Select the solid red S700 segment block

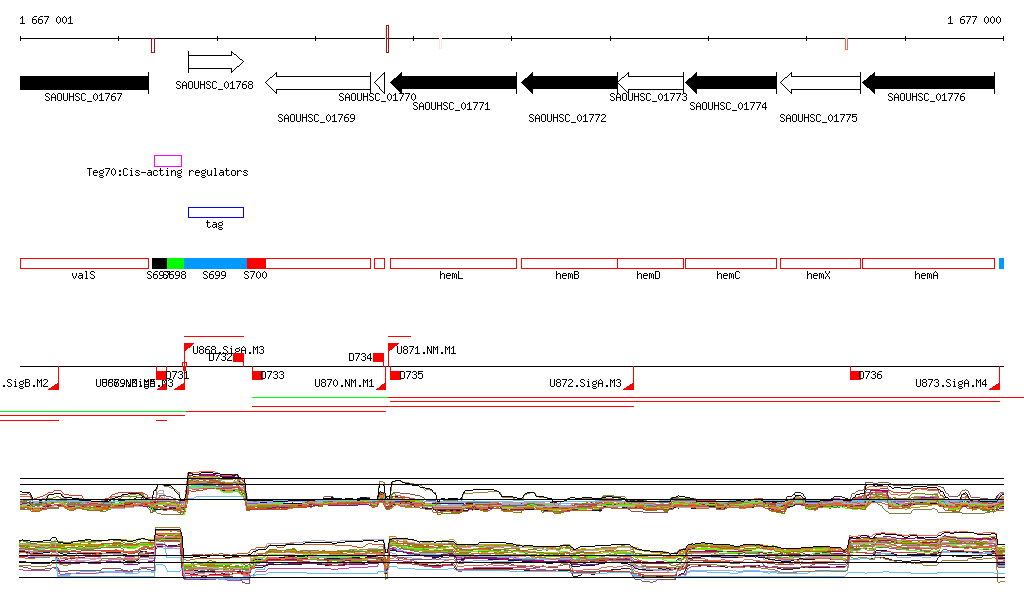(x=256, y=264)
